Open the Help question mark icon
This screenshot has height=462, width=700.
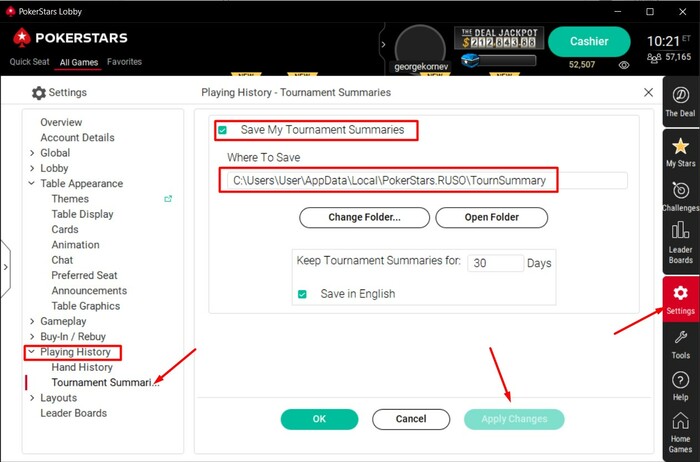(680, 386)
